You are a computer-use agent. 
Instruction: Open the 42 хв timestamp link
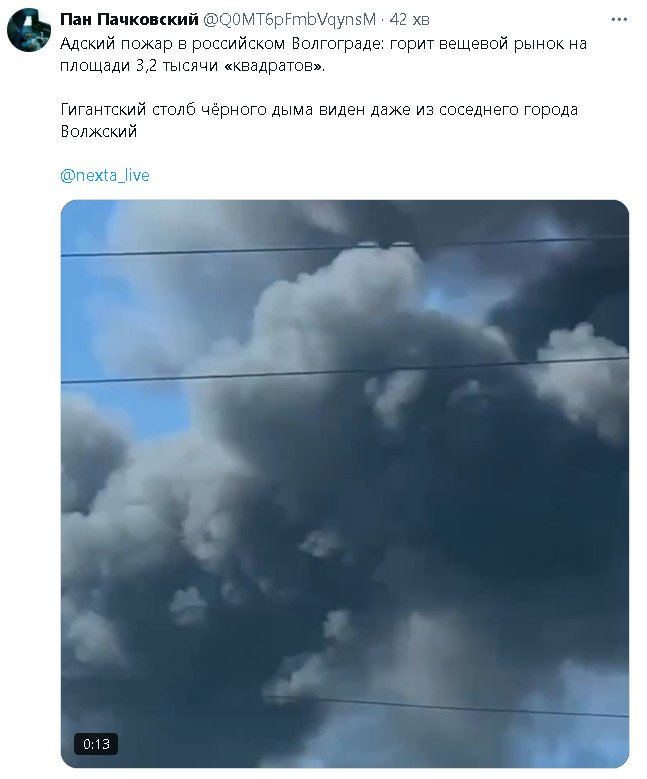point(409,19)
